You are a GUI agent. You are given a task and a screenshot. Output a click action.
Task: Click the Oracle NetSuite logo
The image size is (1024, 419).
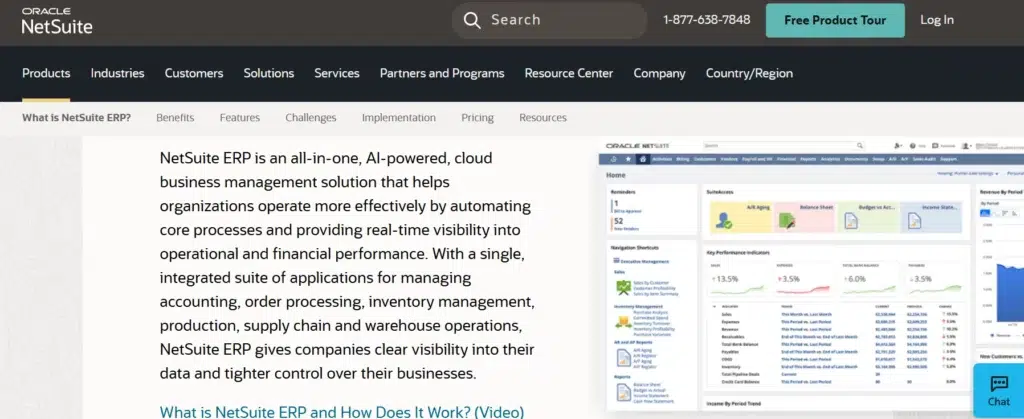point(57,22)
